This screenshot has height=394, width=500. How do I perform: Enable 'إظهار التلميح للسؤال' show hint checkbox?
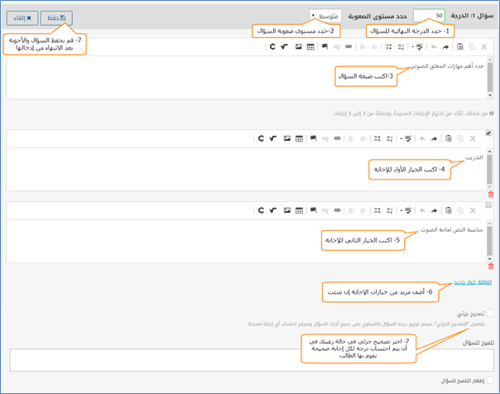(x=490, y=380)
